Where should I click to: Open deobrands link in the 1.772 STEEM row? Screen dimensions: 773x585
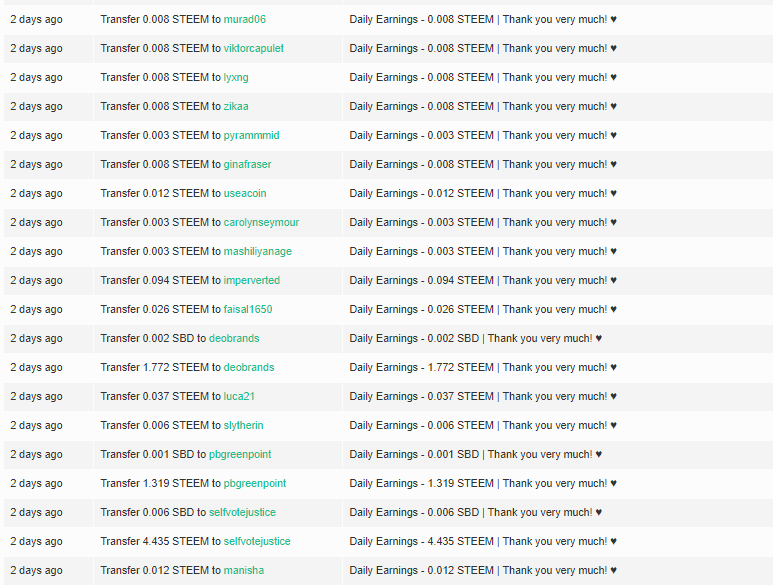point(248,368)
